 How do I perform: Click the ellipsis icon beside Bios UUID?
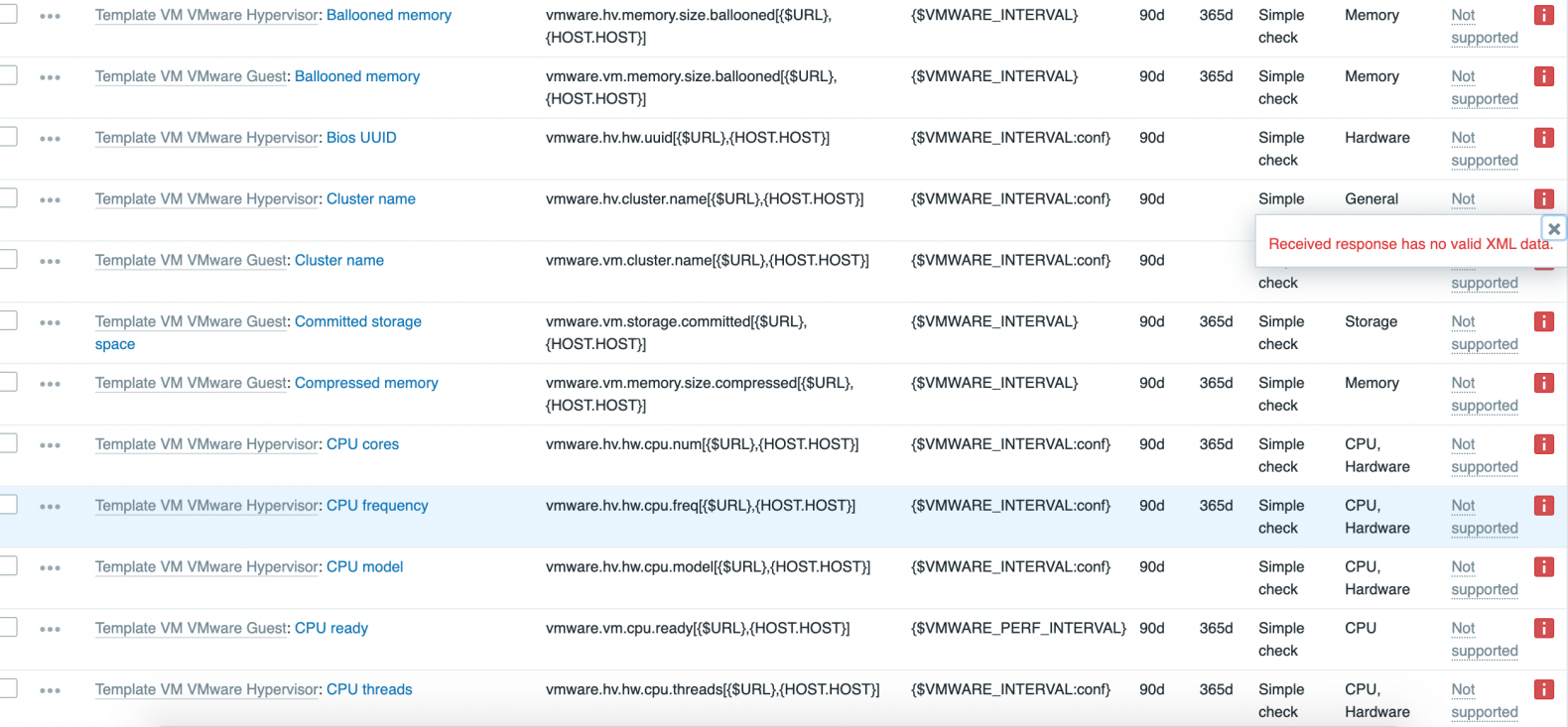(x=51, y=139)
